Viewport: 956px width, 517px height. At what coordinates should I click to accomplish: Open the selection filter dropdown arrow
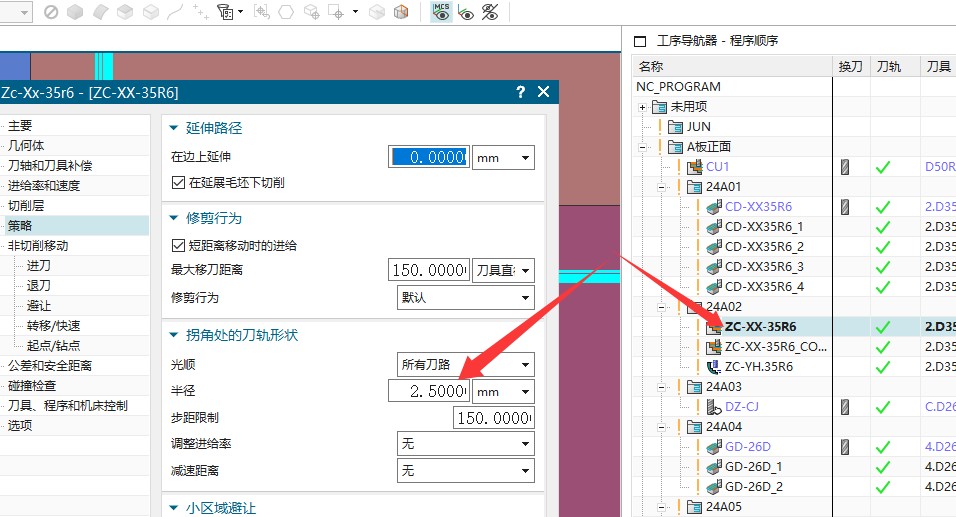tap(240, 12)
